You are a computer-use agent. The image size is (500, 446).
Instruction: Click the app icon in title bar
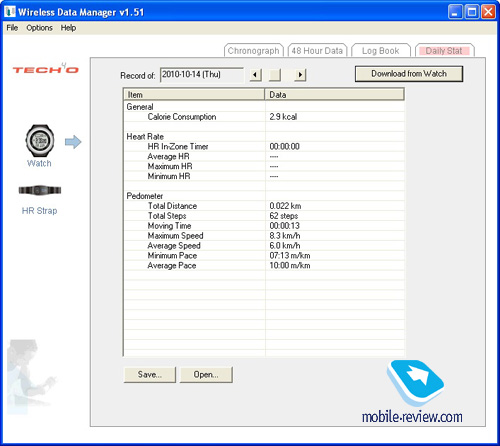click(10, 12)
